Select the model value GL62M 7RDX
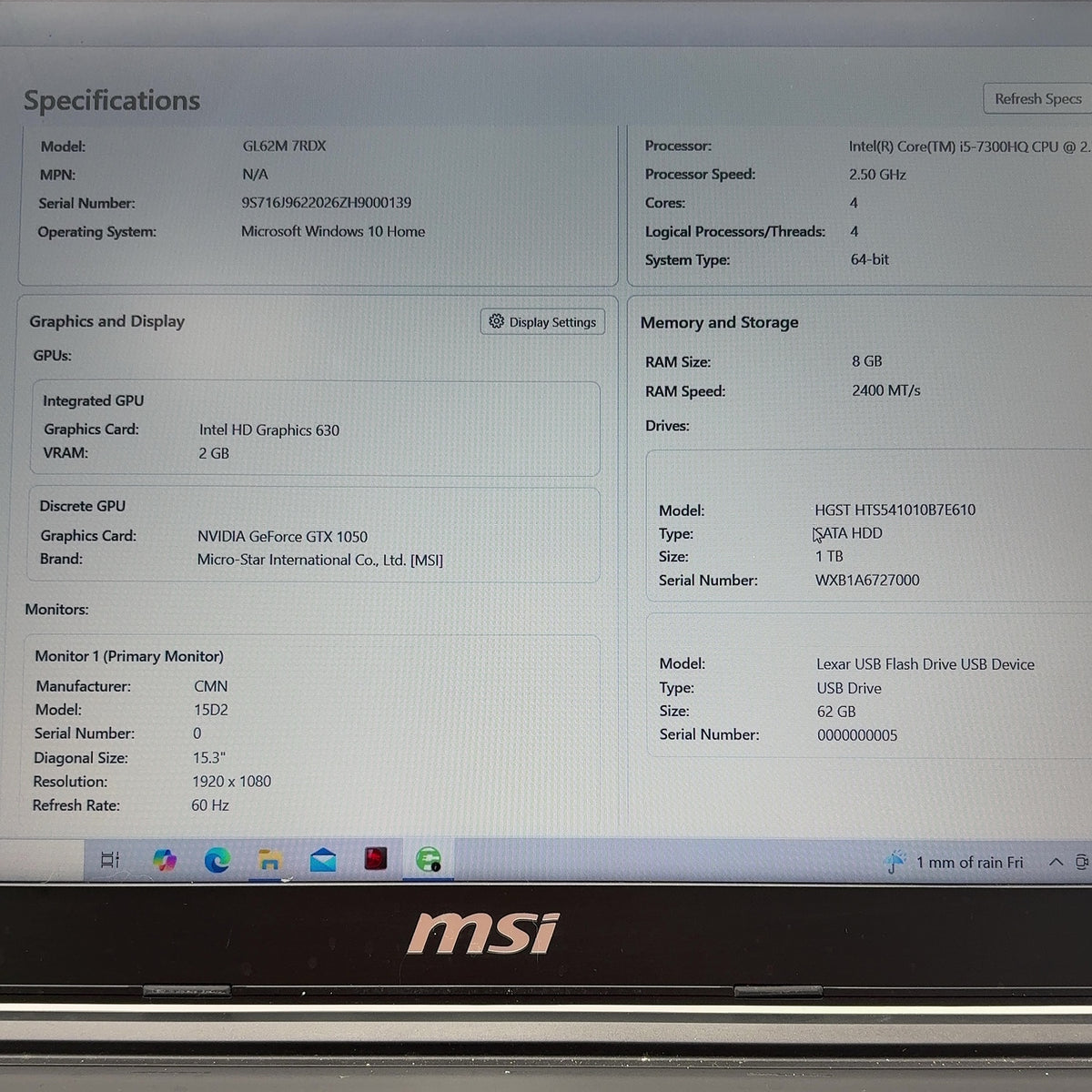The image size is (1092, 1092). coord(284,146)
